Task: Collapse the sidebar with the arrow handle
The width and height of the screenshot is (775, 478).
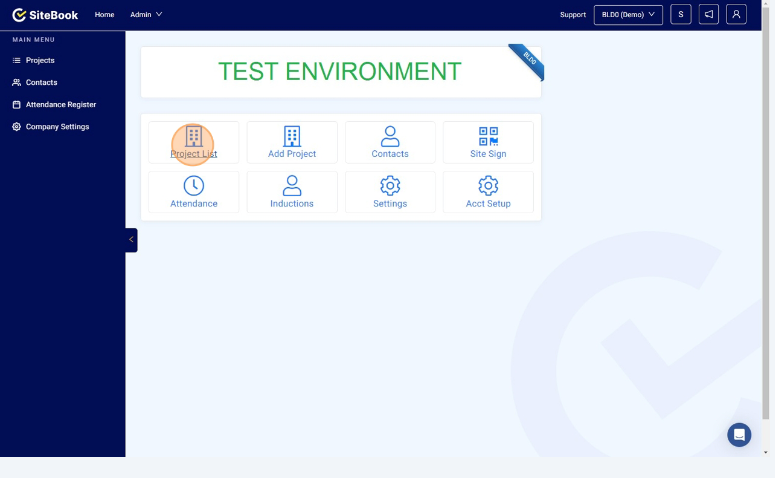Action: [131, 240]
